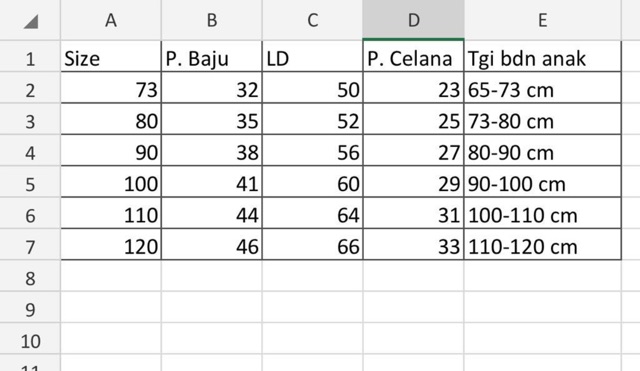Select row 1 header
640x371 pixels.
point(30,57)
